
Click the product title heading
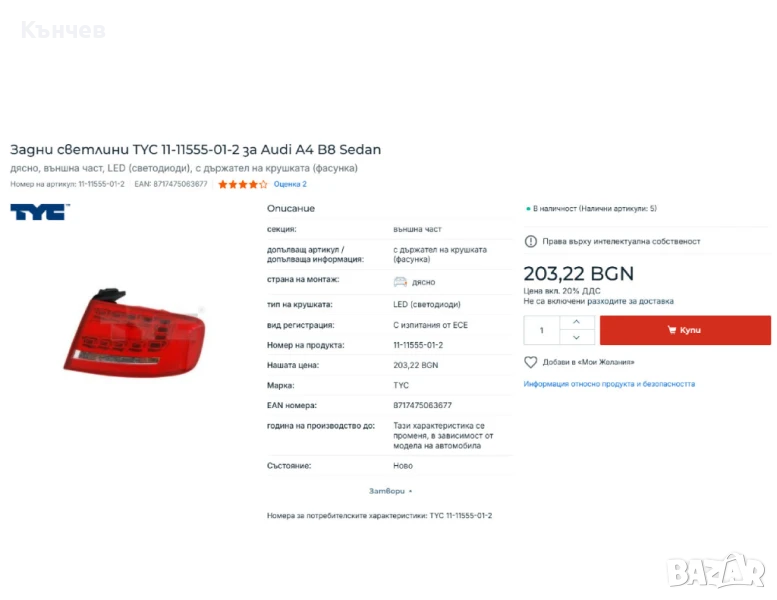(x=195, y=150)
